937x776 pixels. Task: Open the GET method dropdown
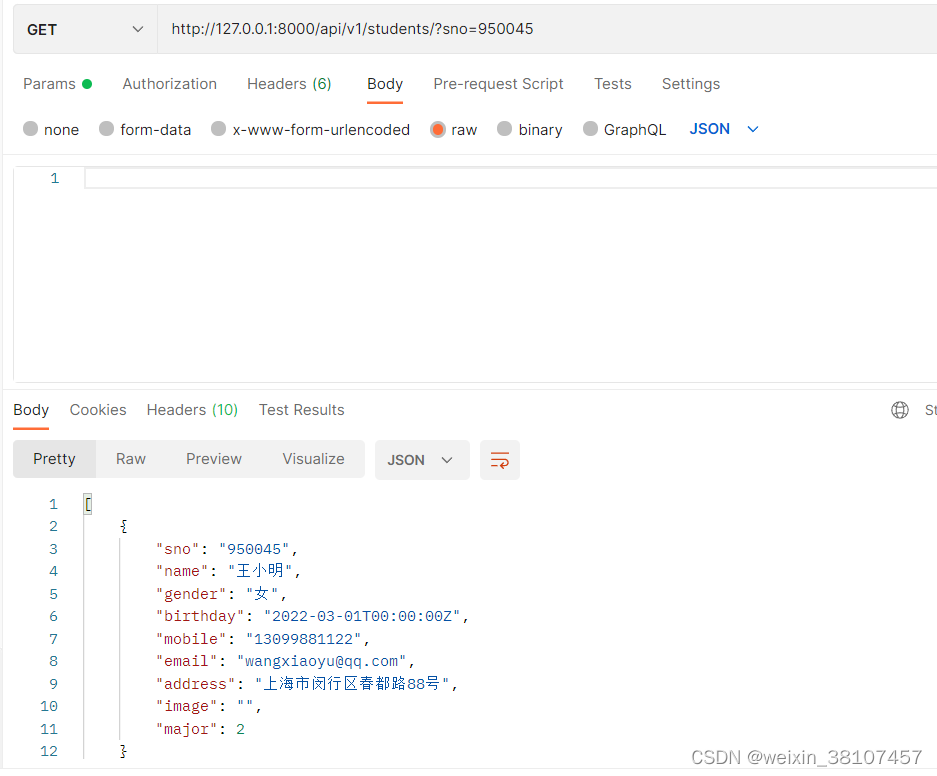[85, 29]
